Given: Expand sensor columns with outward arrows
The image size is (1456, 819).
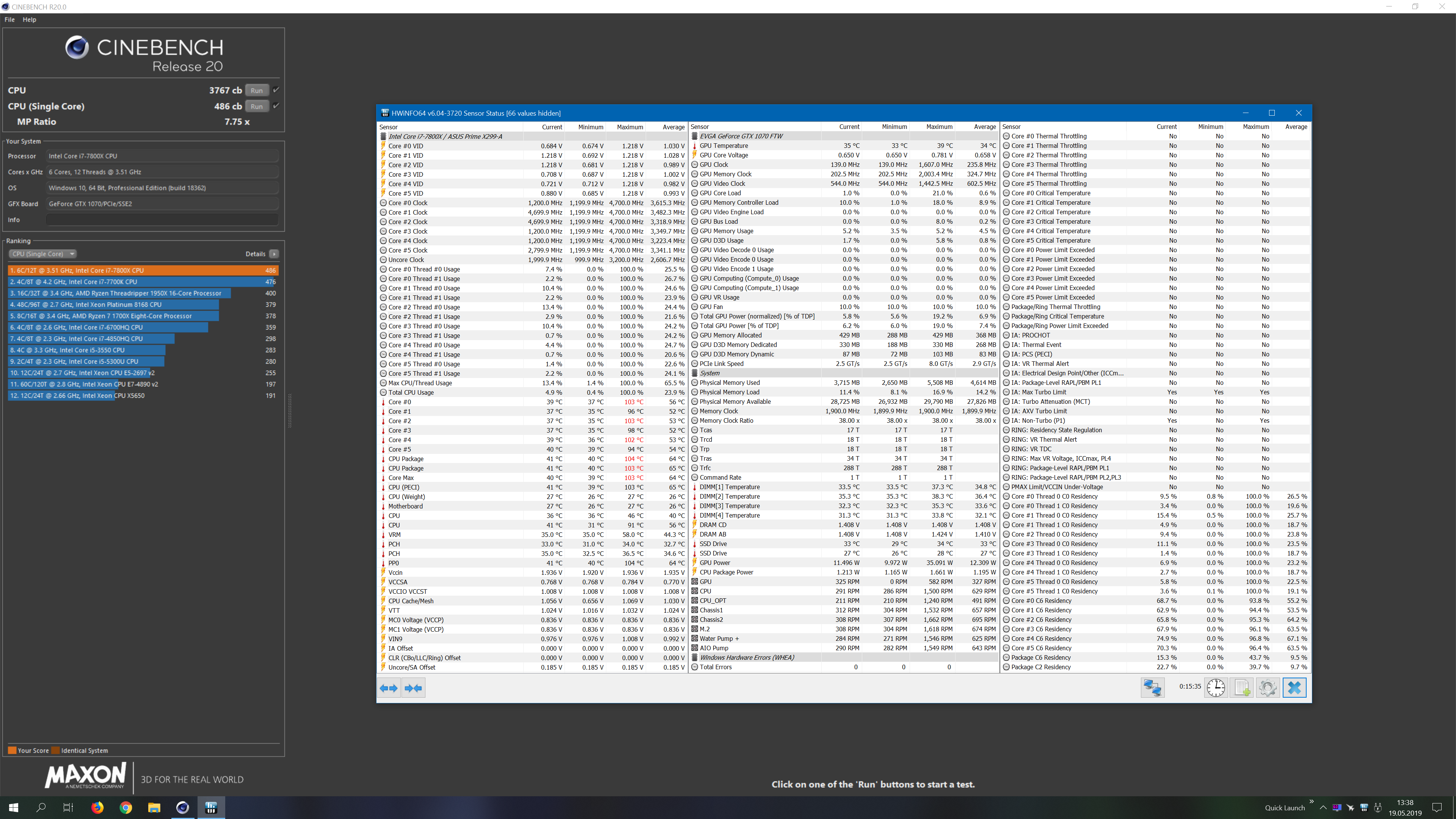Looking at the screenshot, I should 389,688.
